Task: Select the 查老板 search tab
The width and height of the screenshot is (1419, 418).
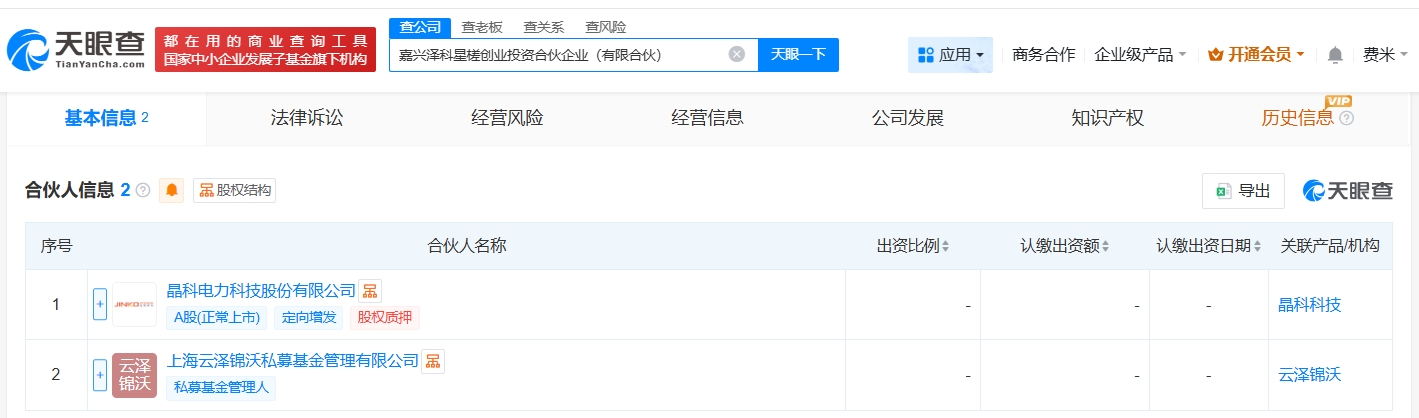Action: click(x=481, y=27)
